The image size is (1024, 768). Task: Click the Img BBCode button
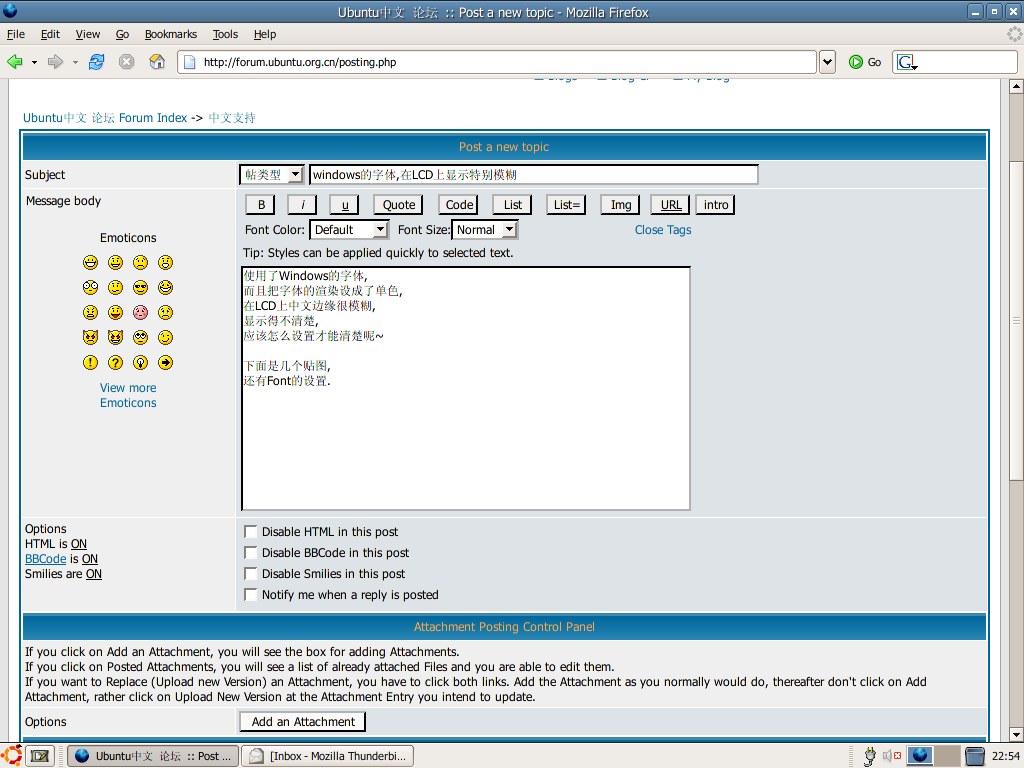(x=620, y=205)
